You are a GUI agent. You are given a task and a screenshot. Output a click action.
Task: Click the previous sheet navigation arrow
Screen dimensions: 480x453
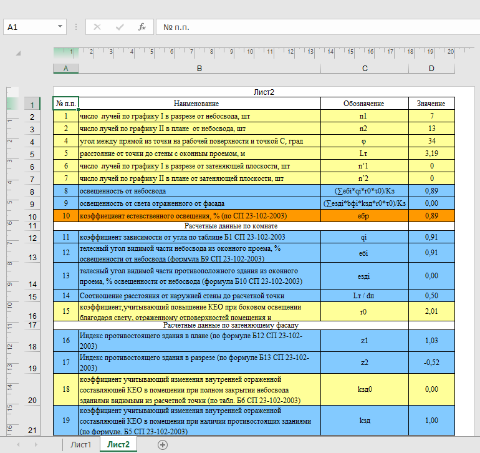(x=18, y=445)
